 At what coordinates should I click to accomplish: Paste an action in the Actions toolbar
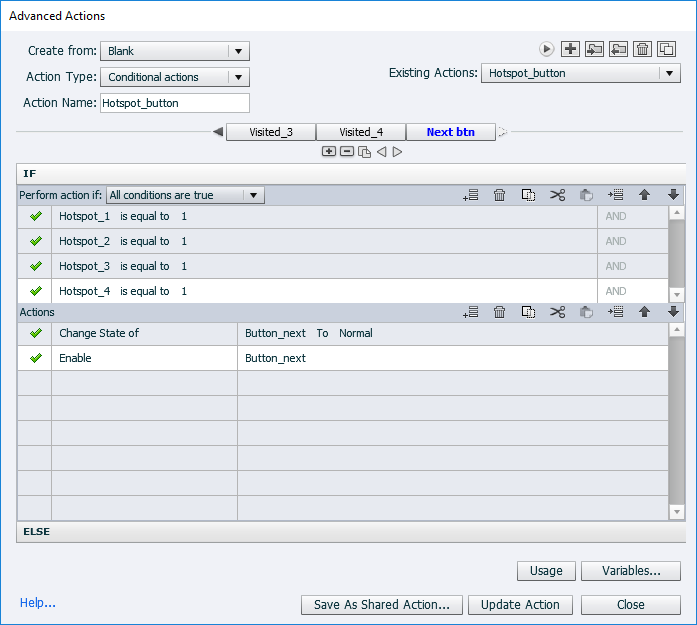pyautogui.click(x=586, y=312)
